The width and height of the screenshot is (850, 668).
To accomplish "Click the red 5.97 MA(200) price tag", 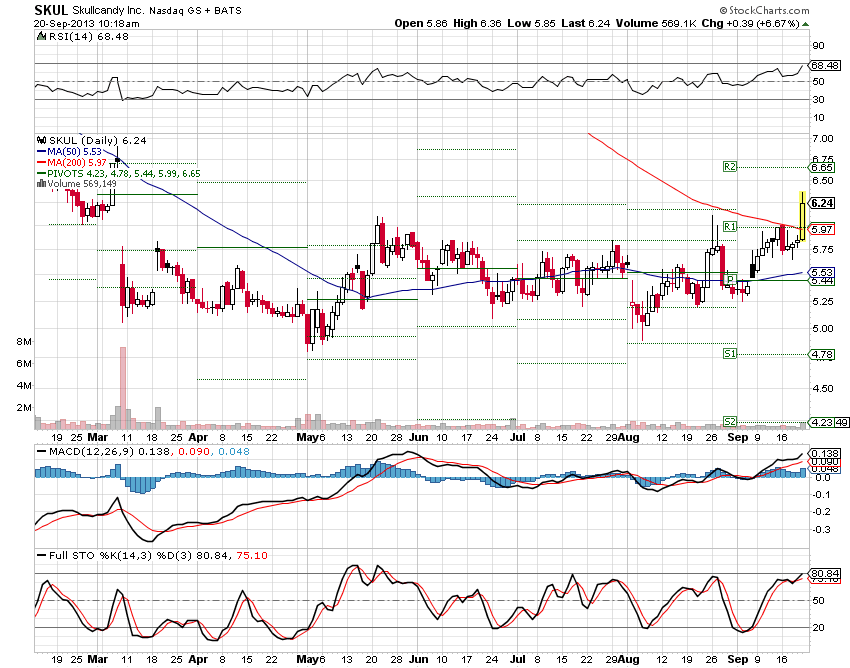I will tap(822, 229).
